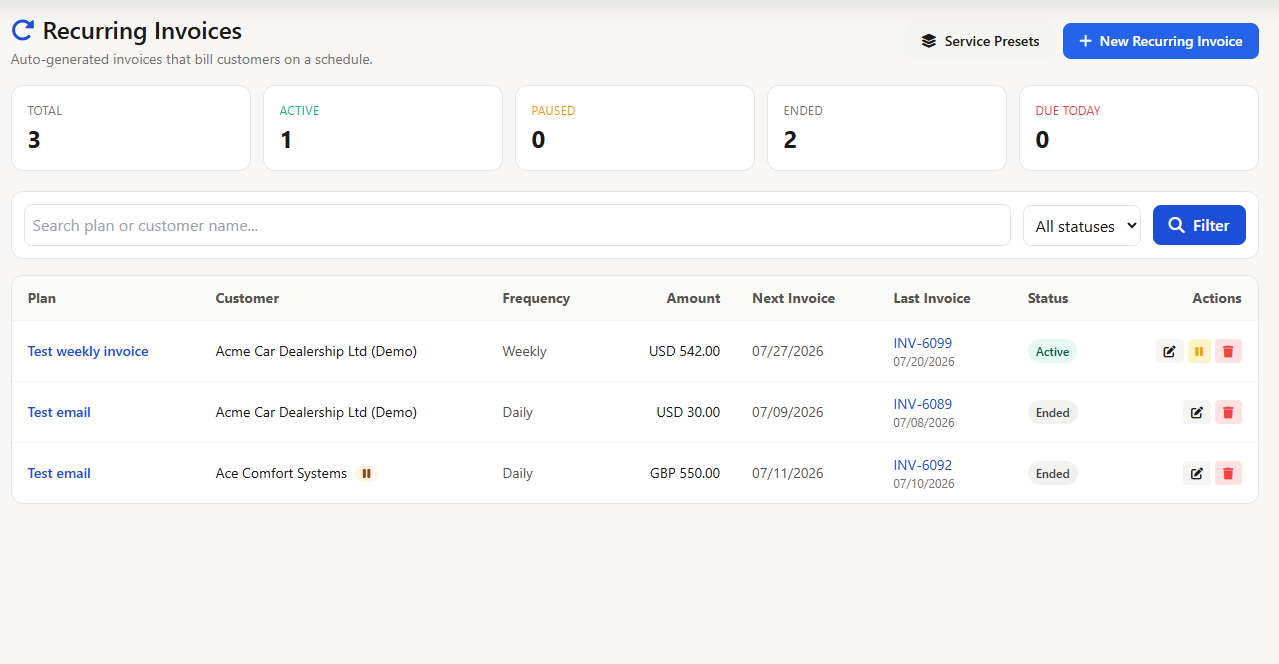Click the Paused stat card
Image resolution: width=1279 pixels, height=664 pixels.
click(635, 128)
